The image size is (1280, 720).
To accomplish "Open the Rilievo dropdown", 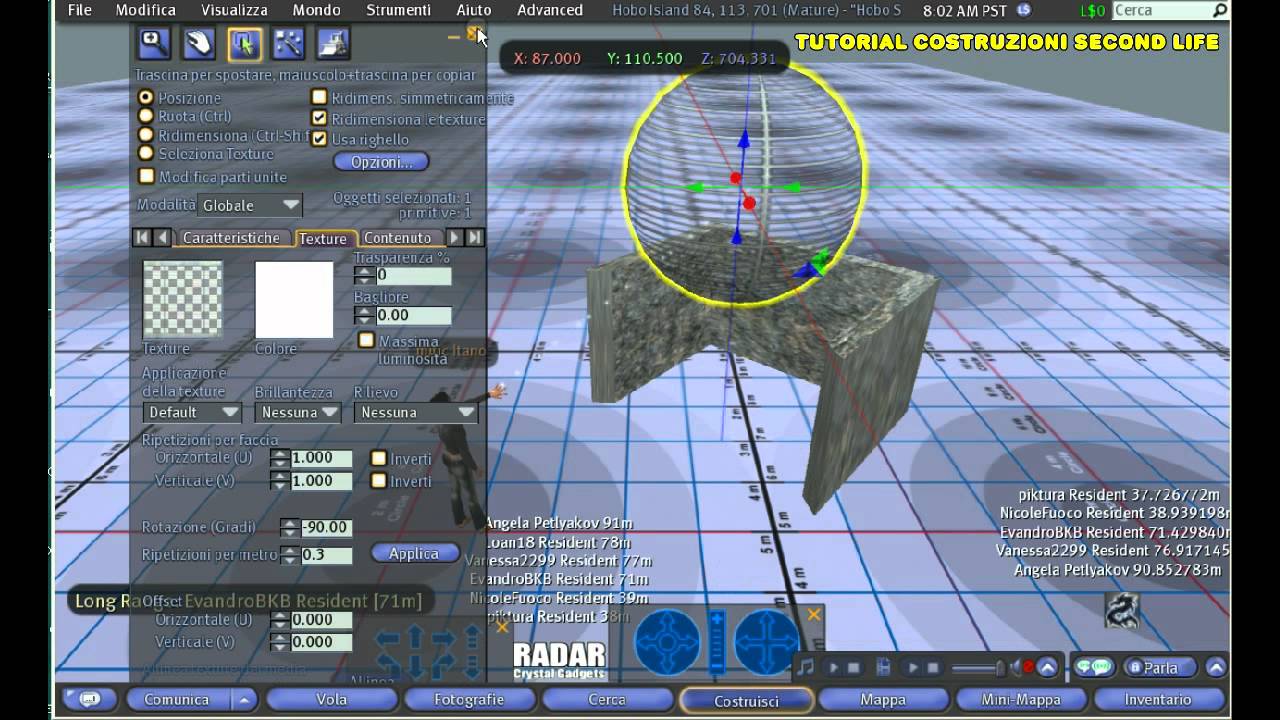I will coord(416,412).
